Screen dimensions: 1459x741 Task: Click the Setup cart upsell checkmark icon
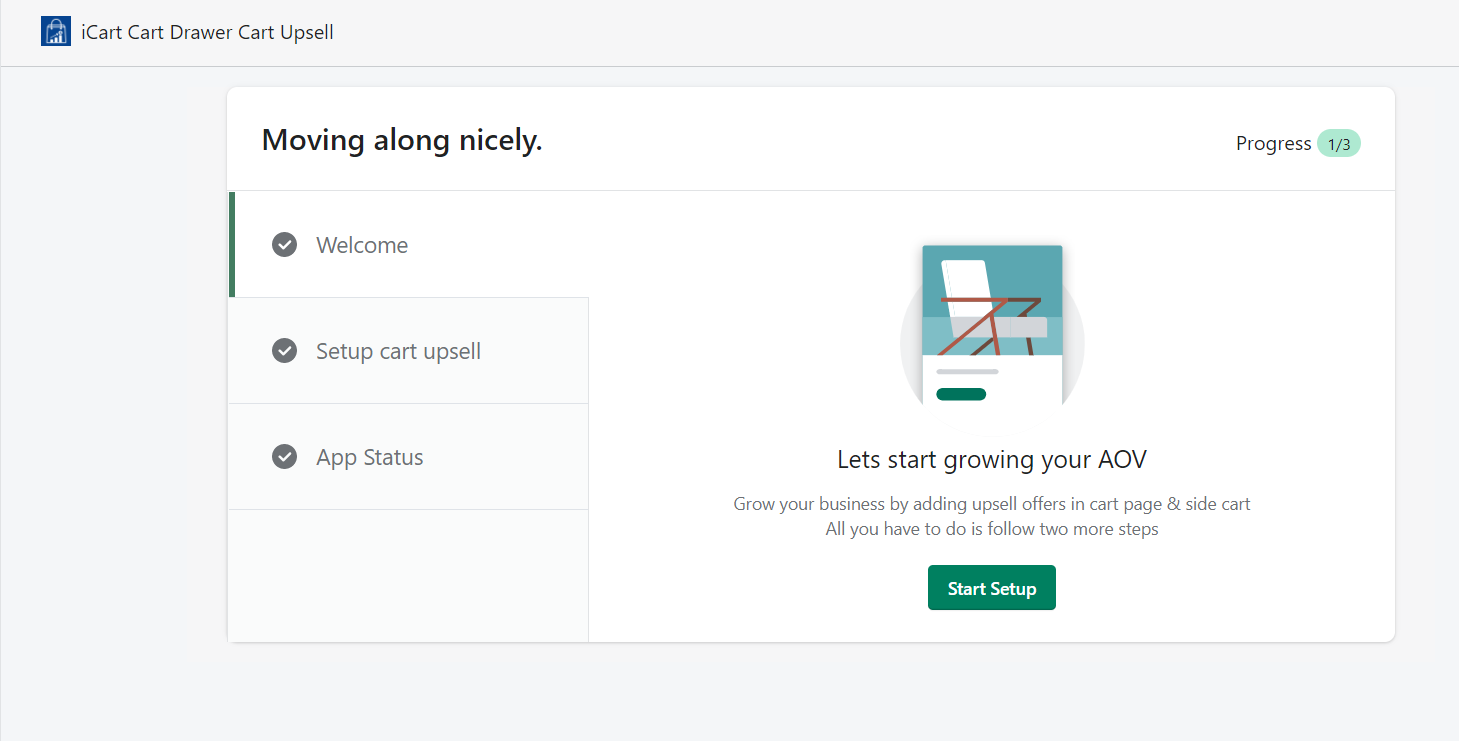(x=285, y=351)
